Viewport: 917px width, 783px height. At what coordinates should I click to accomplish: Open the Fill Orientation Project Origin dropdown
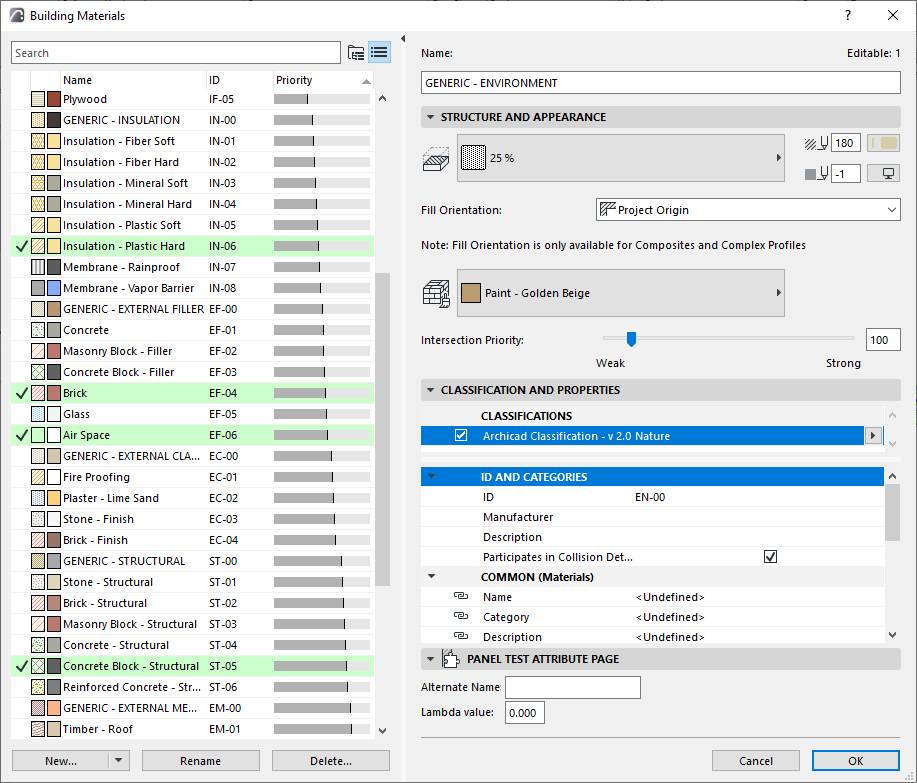[748, 210]
